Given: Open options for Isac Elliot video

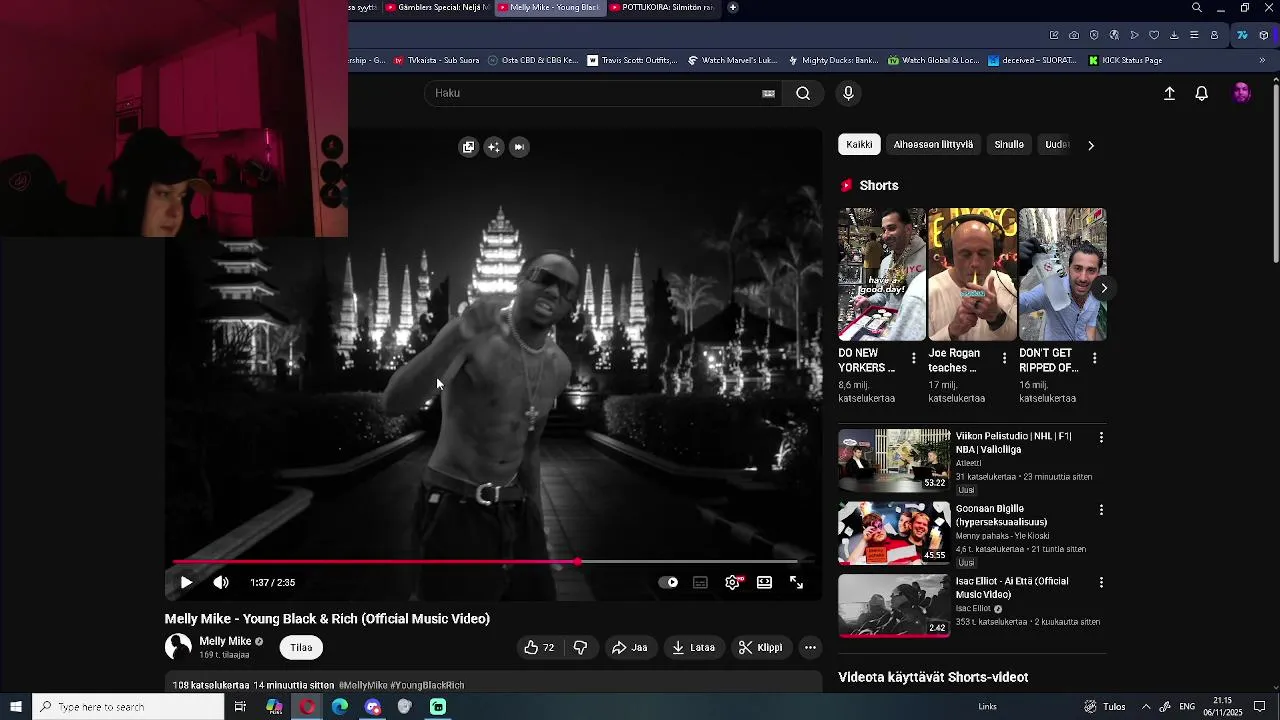Looking at the screenshot, I should click(1101, 582).
